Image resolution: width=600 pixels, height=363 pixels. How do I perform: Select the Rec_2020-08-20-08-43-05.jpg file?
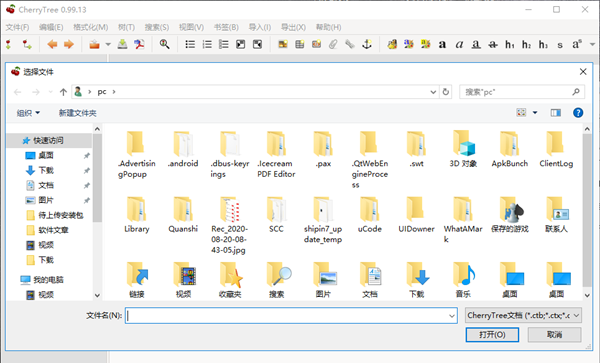click(229, 226)
